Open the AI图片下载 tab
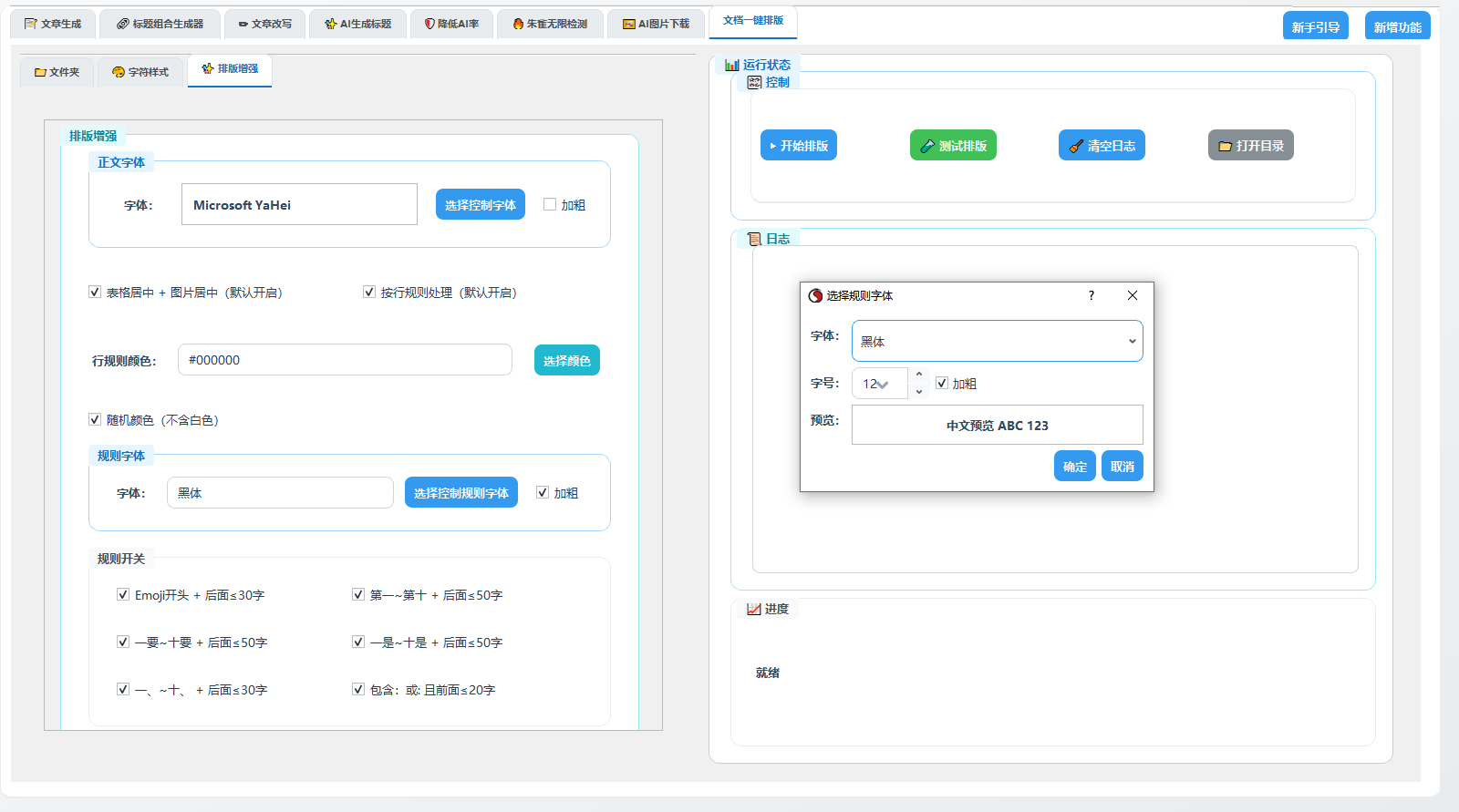Screen dimensions: 1459x812 (656, 24)
